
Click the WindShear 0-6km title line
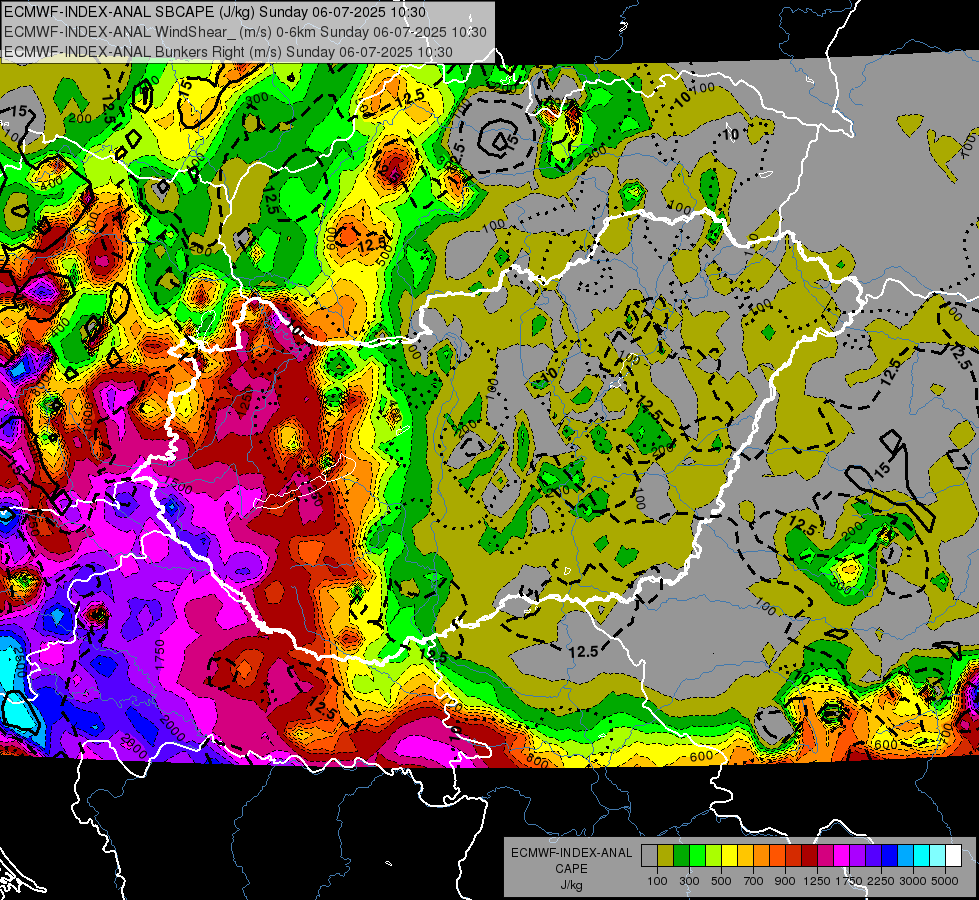[x=245, y=32]
